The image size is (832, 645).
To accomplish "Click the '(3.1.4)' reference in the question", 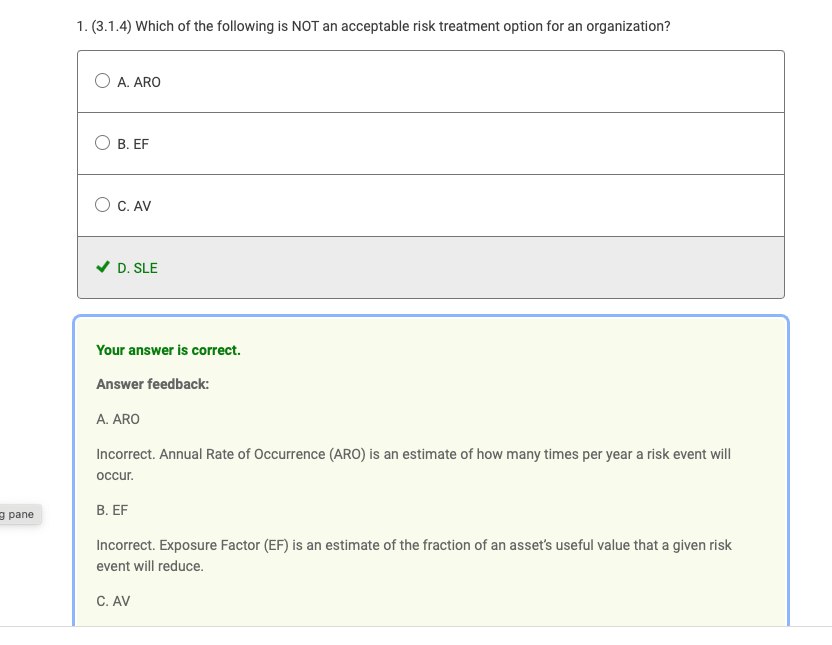I will pyautogui.click(x=111, y=26).
